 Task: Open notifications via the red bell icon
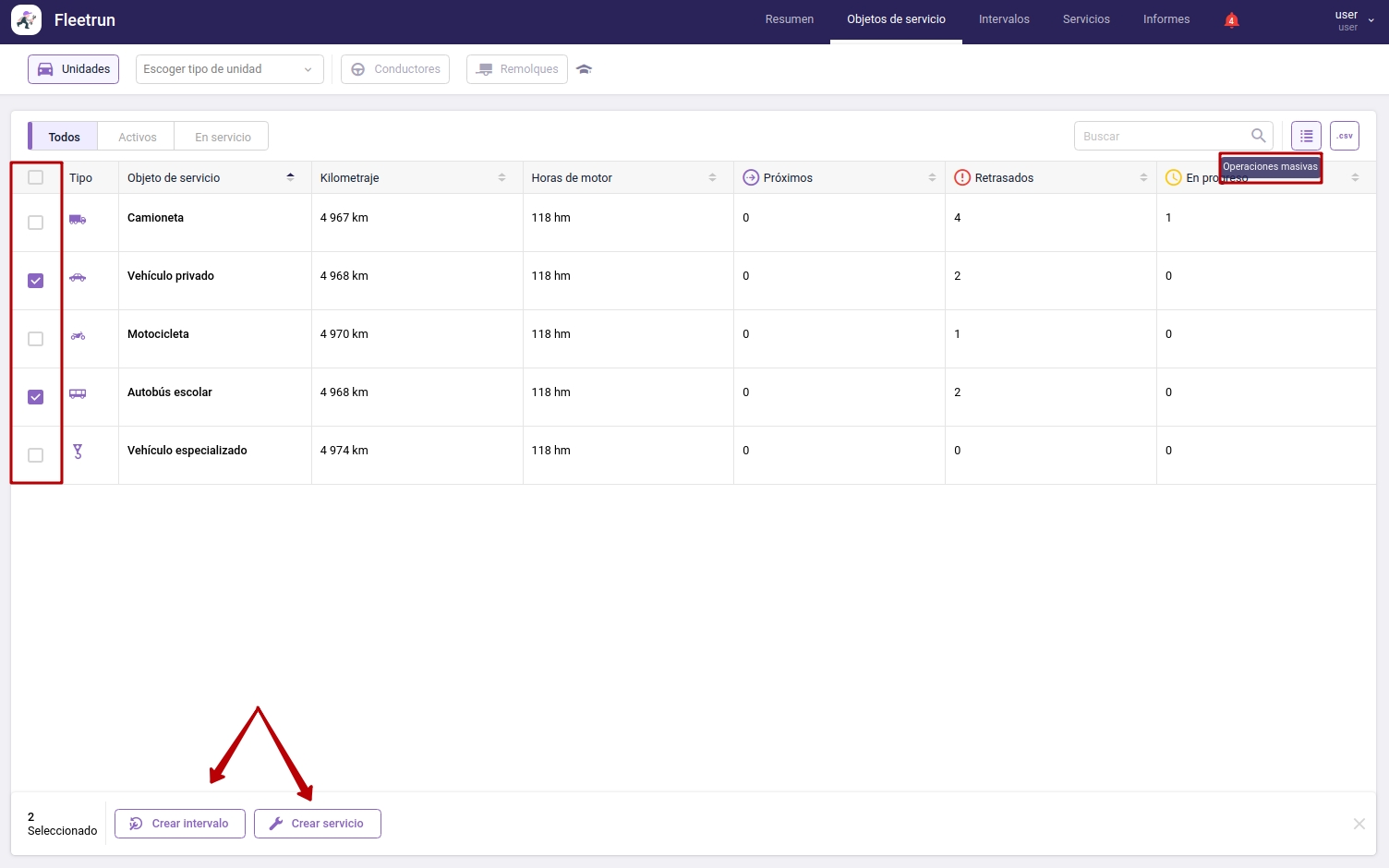[x=1230, y=18]
